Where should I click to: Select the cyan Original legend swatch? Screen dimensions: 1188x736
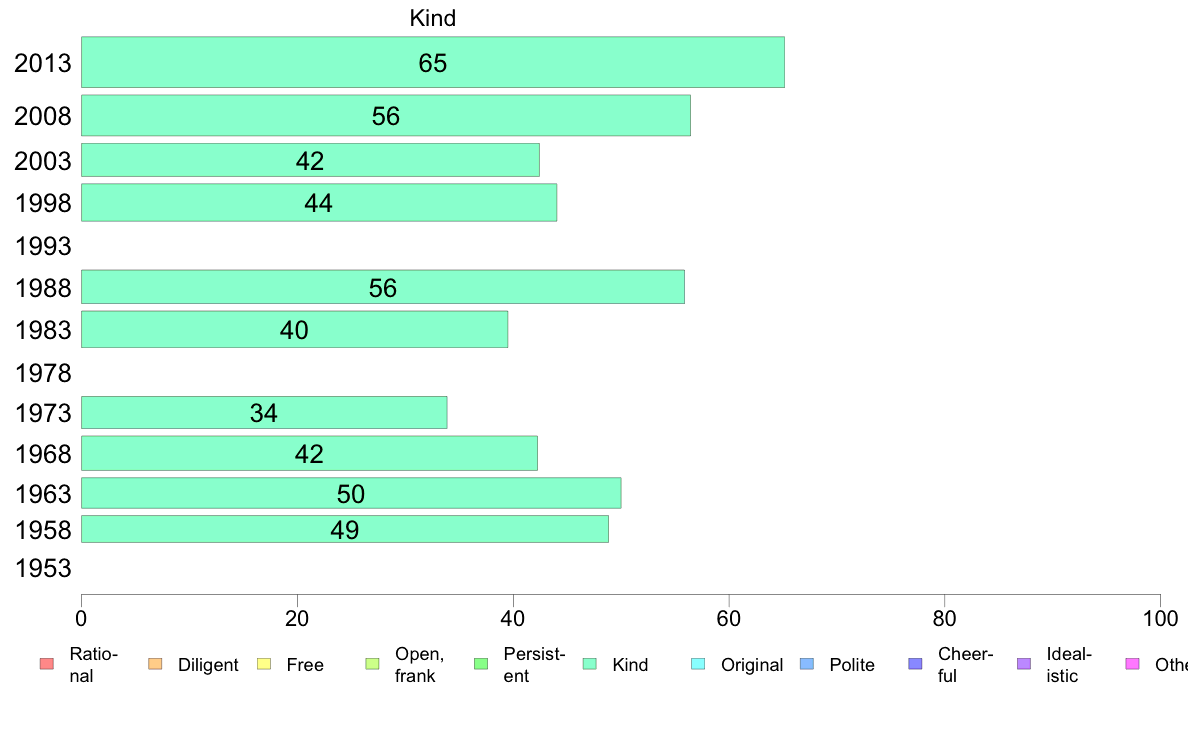pos(698,664)
